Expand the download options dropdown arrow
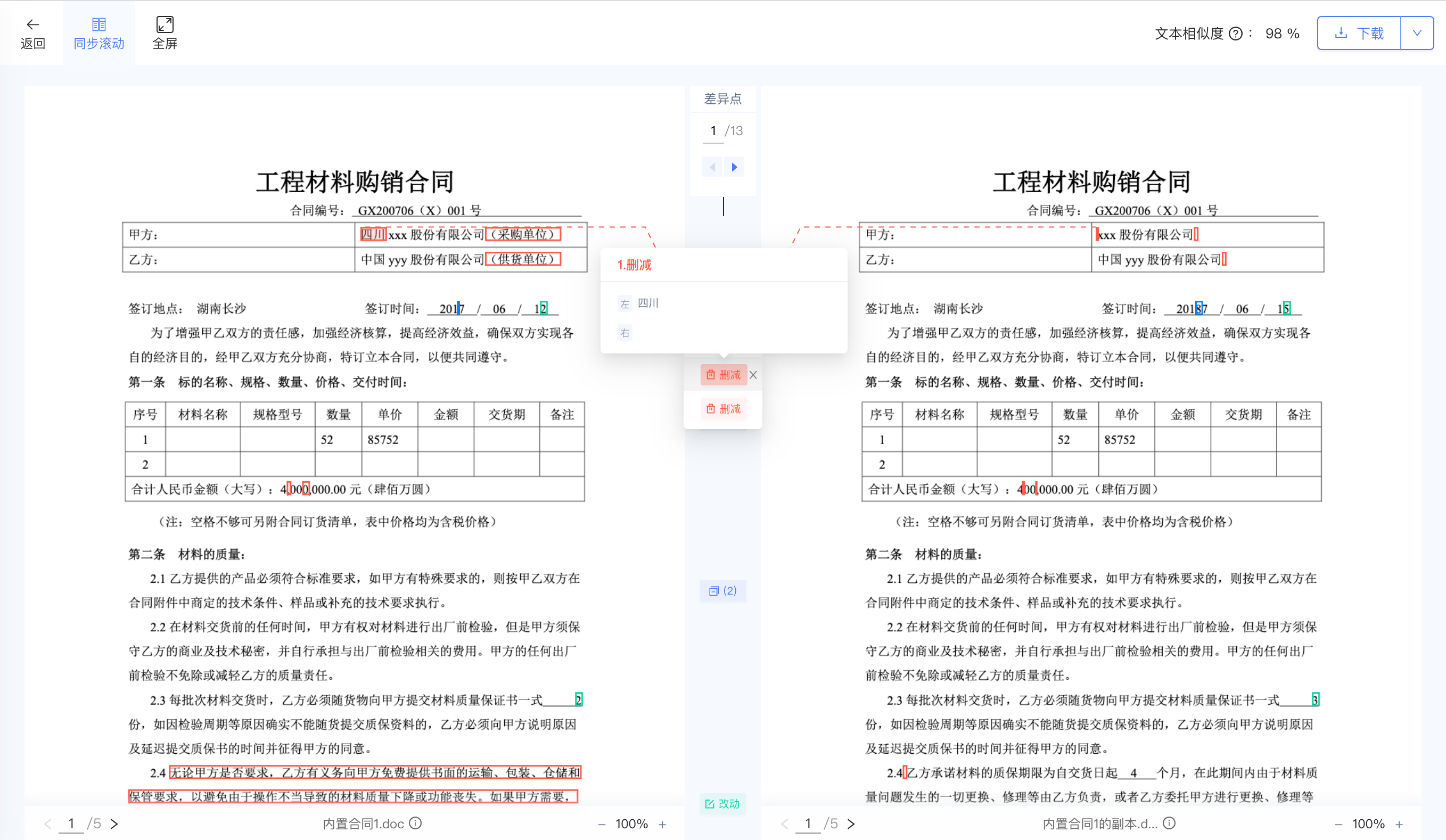Image resolution: width=1446 pixels, height=840 pixels. point(1417,34)
